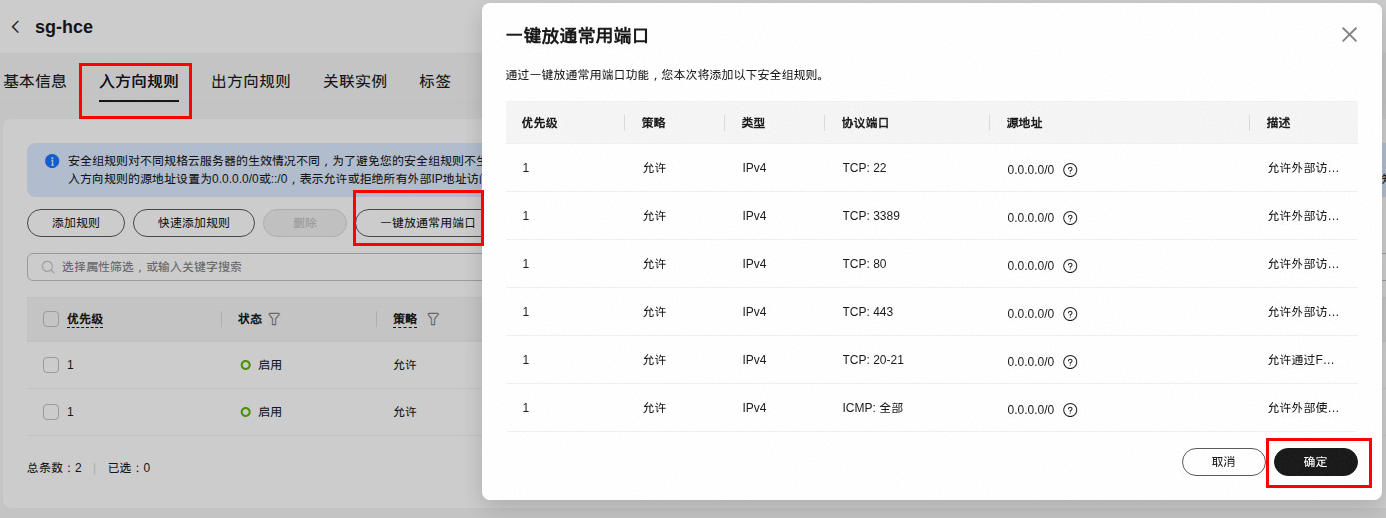Viewport: 1386px width, 518px height.
Task: Check the second inbound rule row checkbox
Action: pyautogui.click(x=51, y=411)
